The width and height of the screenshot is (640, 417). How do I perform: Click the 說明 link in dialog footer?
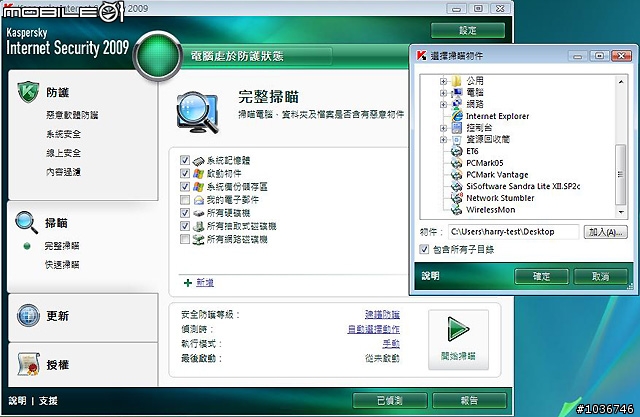click(430, 276)
